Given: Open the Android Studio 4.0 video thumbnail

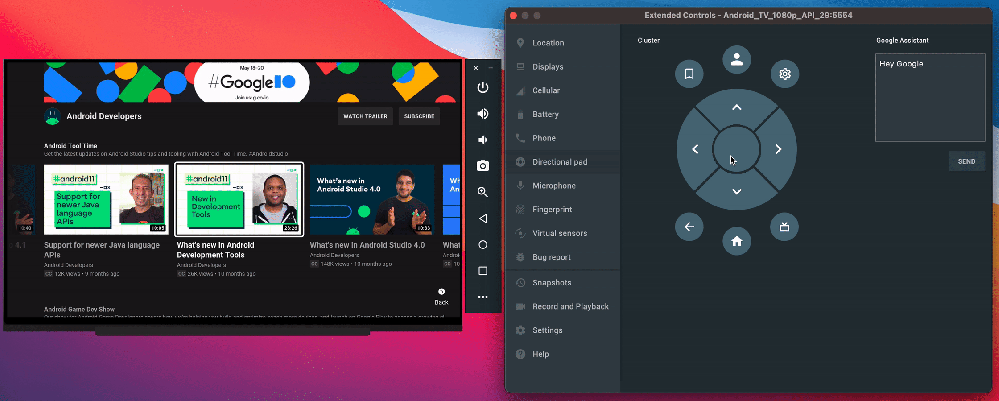Looking at the screenshot, I should point(371,199).
